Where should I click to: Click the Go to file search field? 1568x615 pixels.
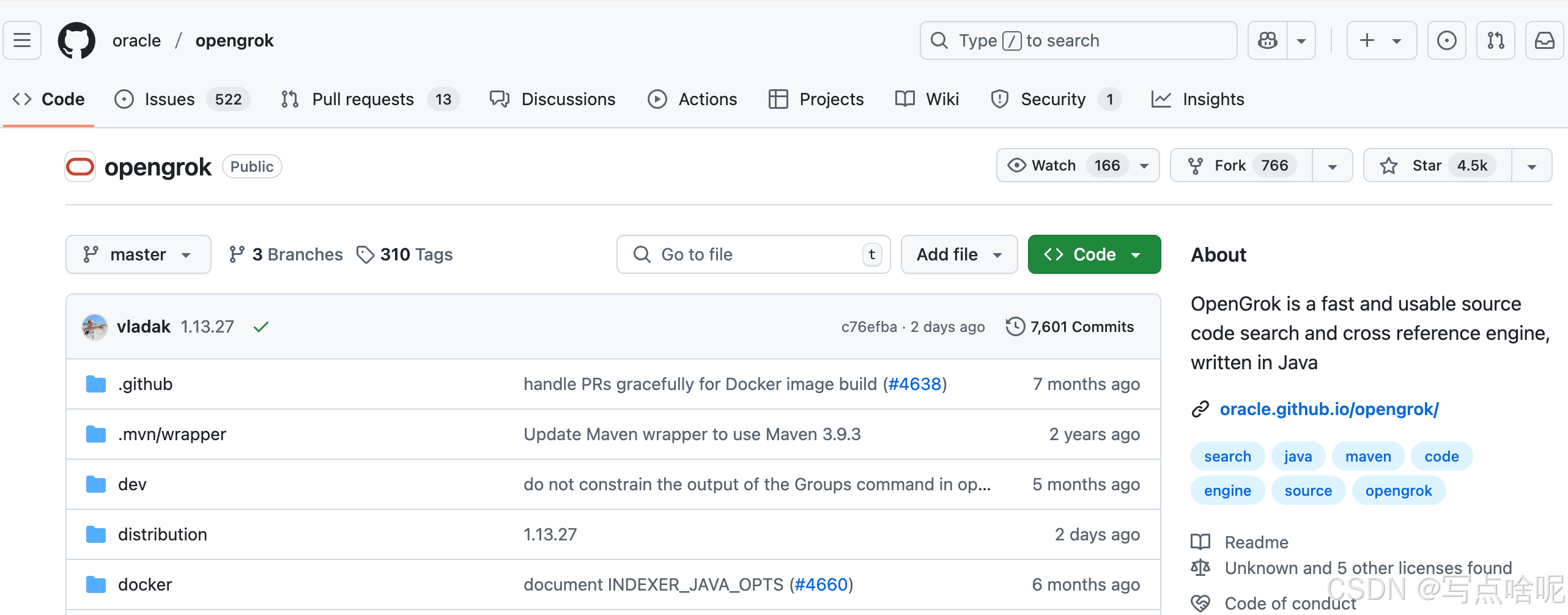[x=753, y=254]
